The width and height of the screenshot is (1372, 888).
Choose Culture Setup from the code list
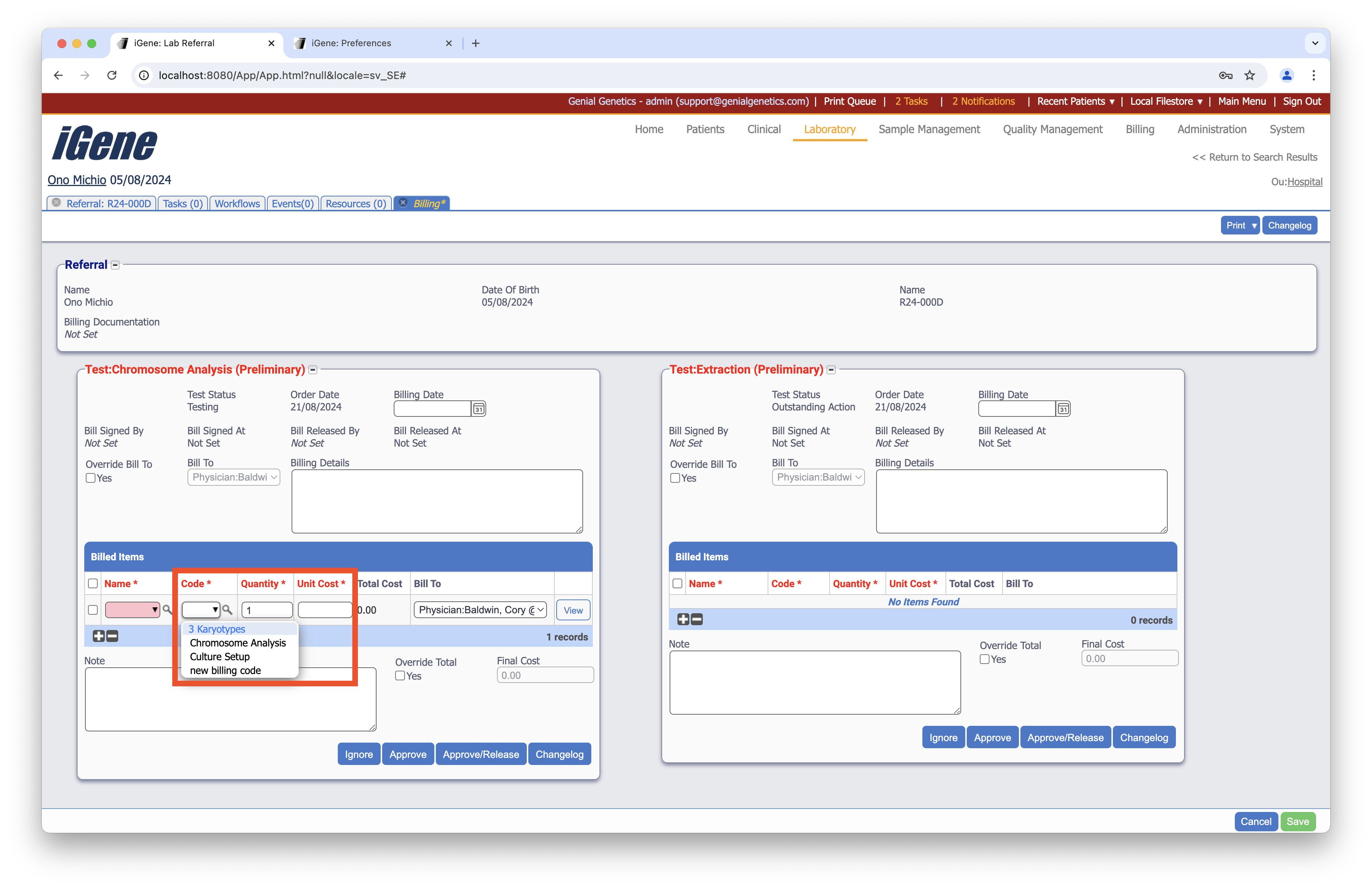tap(220, 657)
